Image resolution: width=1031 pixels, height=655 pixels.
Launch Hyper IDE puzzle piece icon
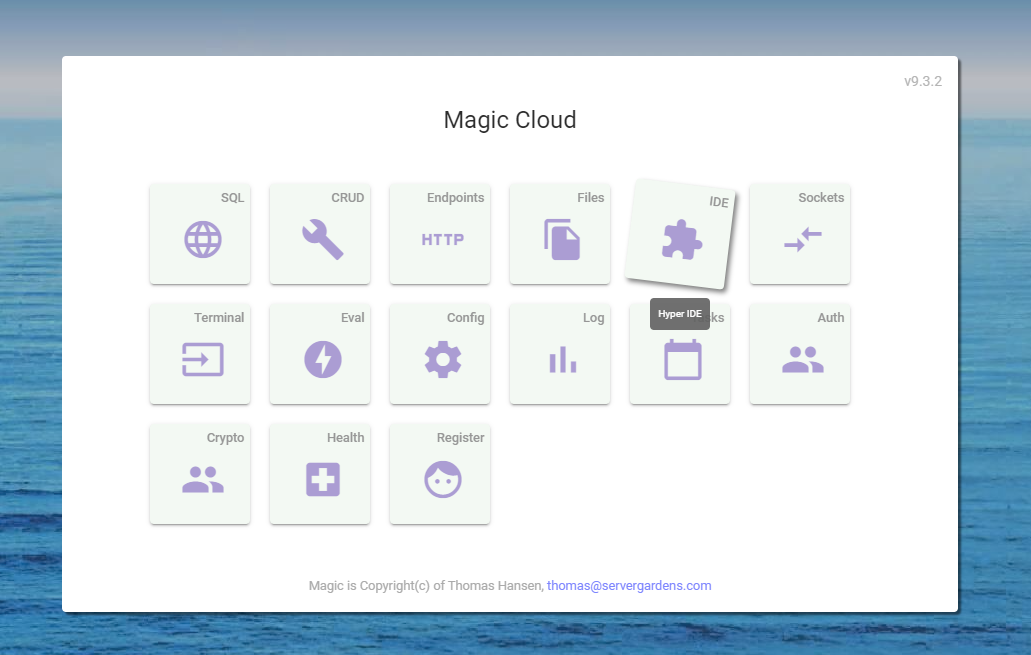tap(682, 240)
